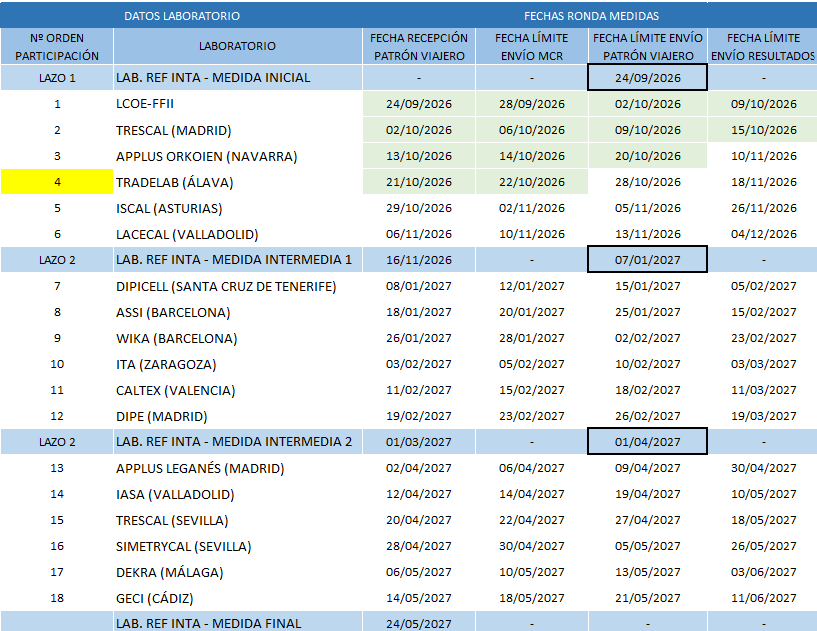Click TRADELAB's results deadline 18/11/2026
This screenshot has width=817, height=631.
tap(763, 182)
